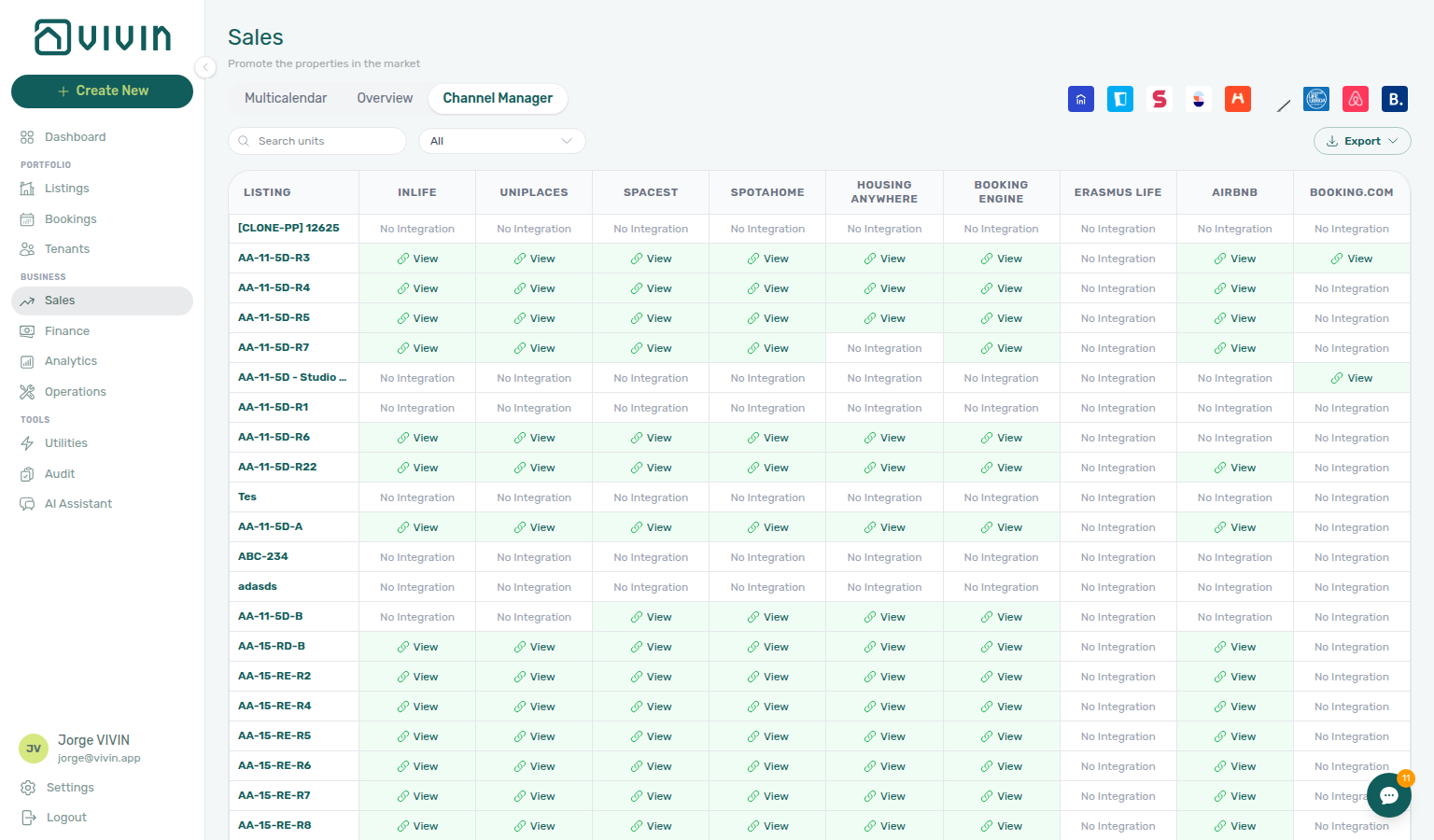The image size is (1434, 840).
Task: Switch to the Multicalendar tab
Action: click(286, 98)
